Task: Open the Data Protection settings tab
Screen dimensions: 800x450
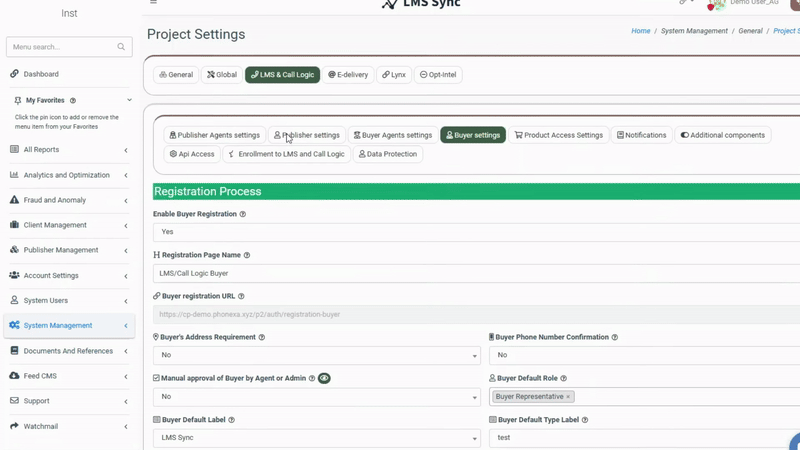Action: pos(387,154)
